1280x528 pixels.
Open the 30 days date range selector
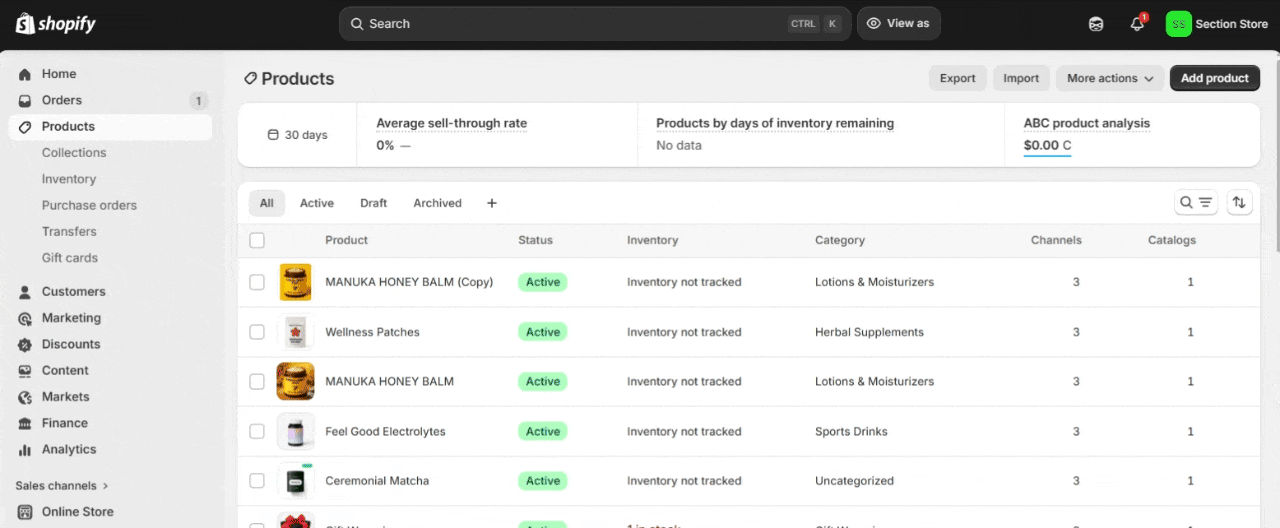pyautogui.click(x=297, y=135)
